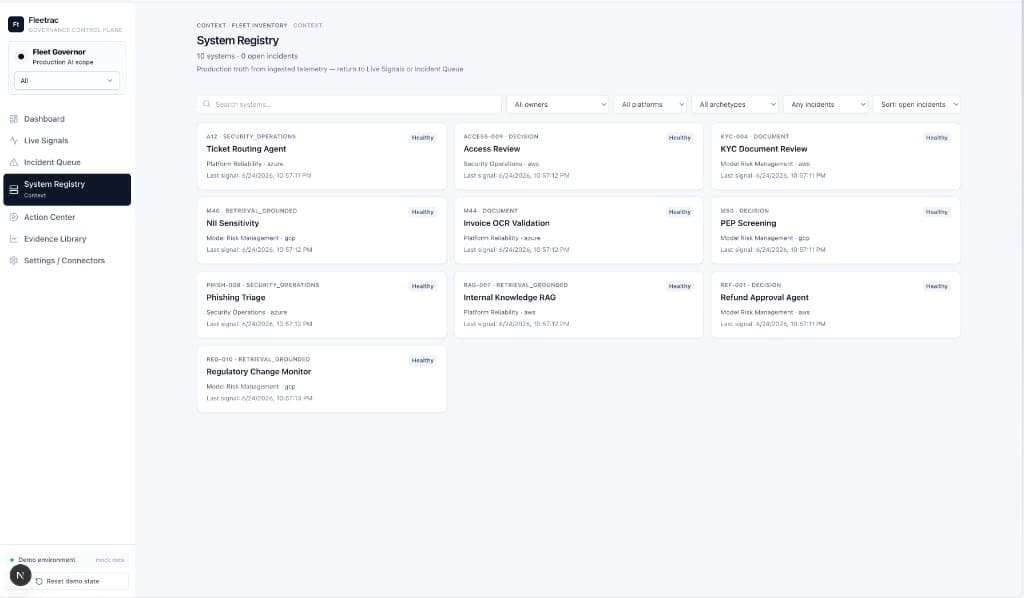1024x598 pixels.
Task: Click the black dot beside Fleet Governor
Action: tap(21, 56)
